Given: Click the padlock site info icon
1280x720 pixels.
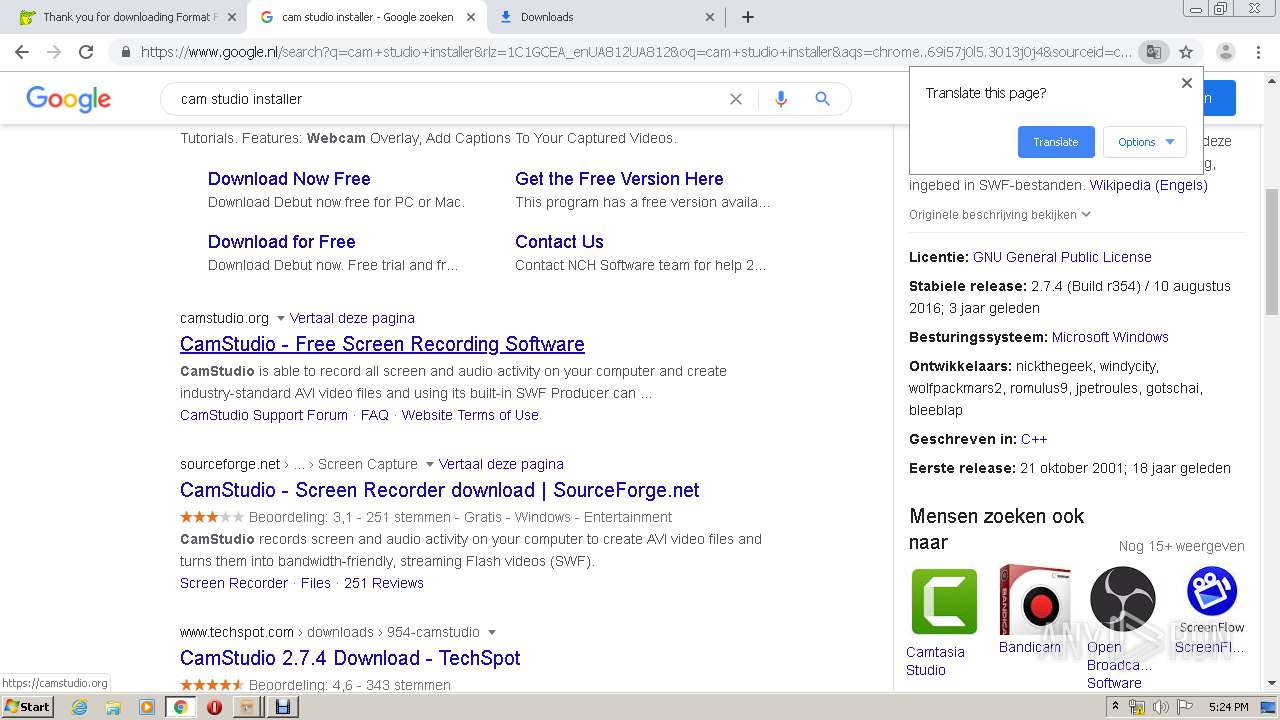Looking at the screenshot, I should point(125,52).
